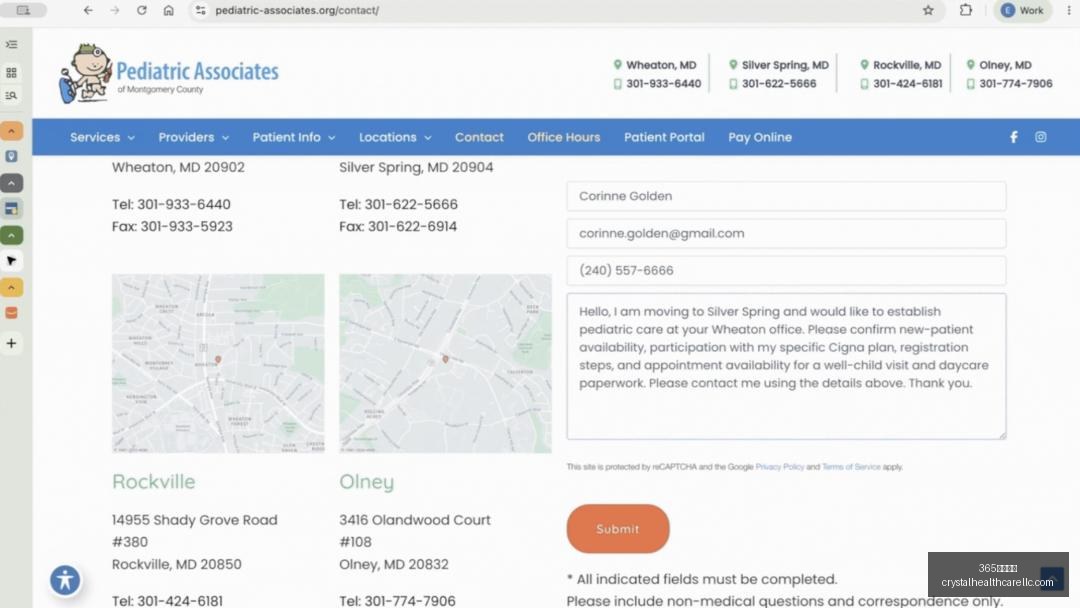Viewport: 1080px width, 608px height.
Task: Open the browser three-dot menu
Action: 1069,10
